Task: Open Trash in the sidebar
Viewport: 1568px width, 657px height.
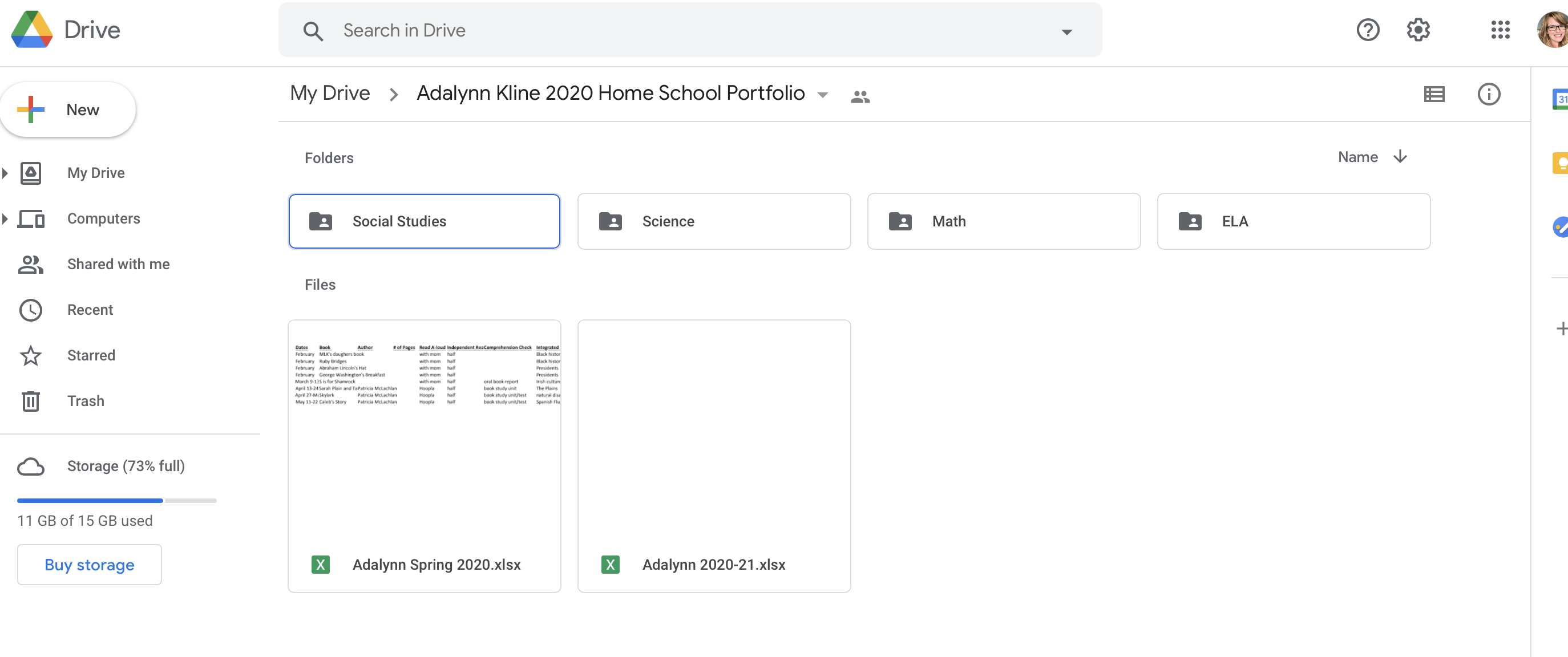Action: (85, 401)
